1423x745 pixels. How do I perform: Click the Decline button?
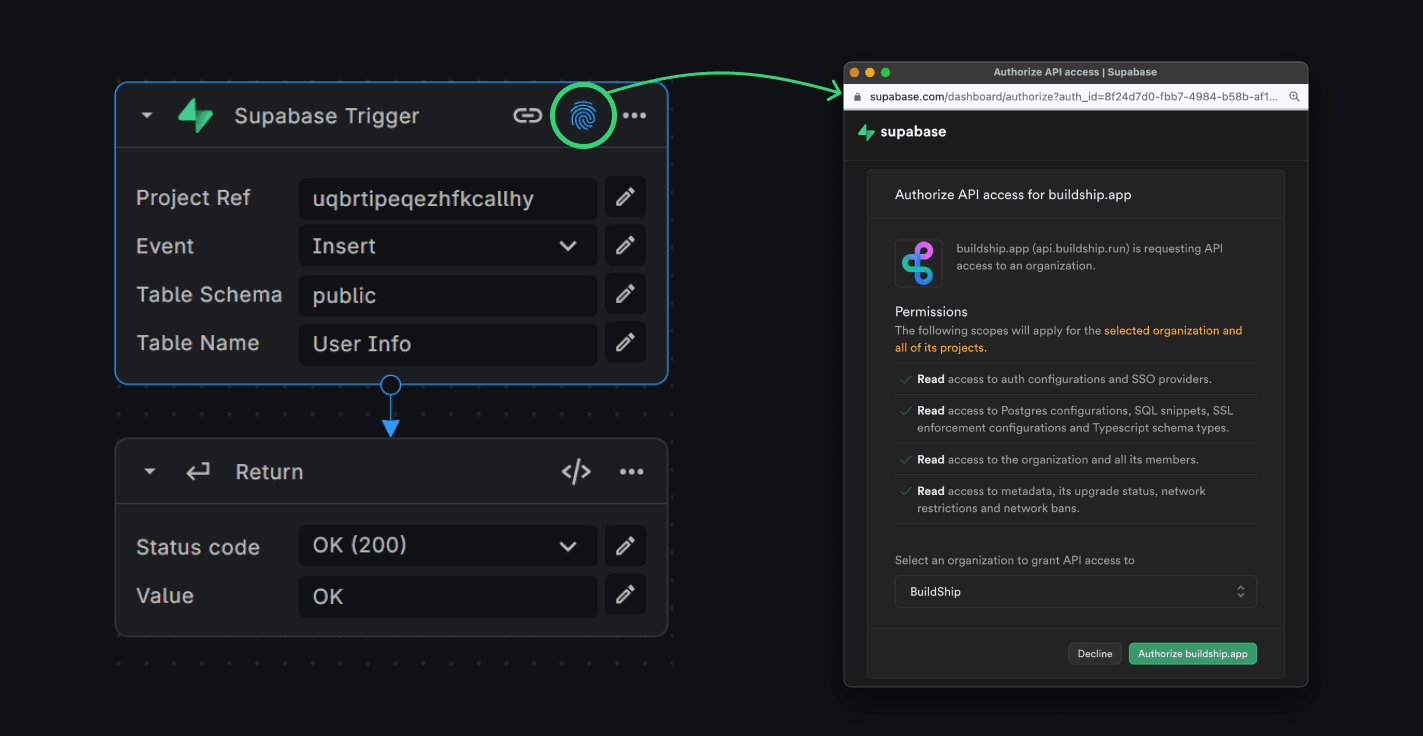pos(1095,653)
